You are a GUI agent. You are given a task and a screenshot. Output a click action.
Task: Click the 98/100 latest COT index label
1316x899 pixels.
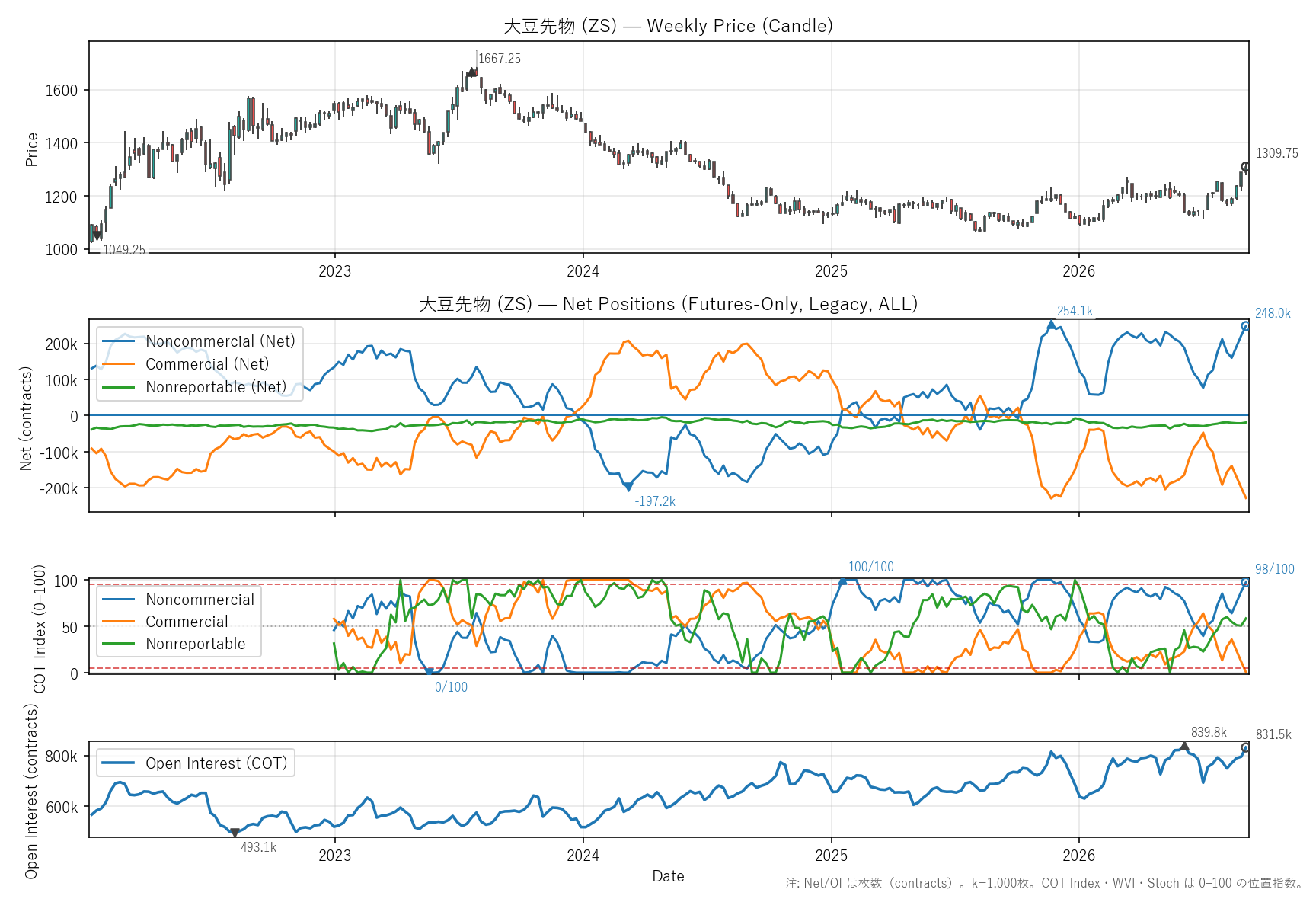(1275, 569)
